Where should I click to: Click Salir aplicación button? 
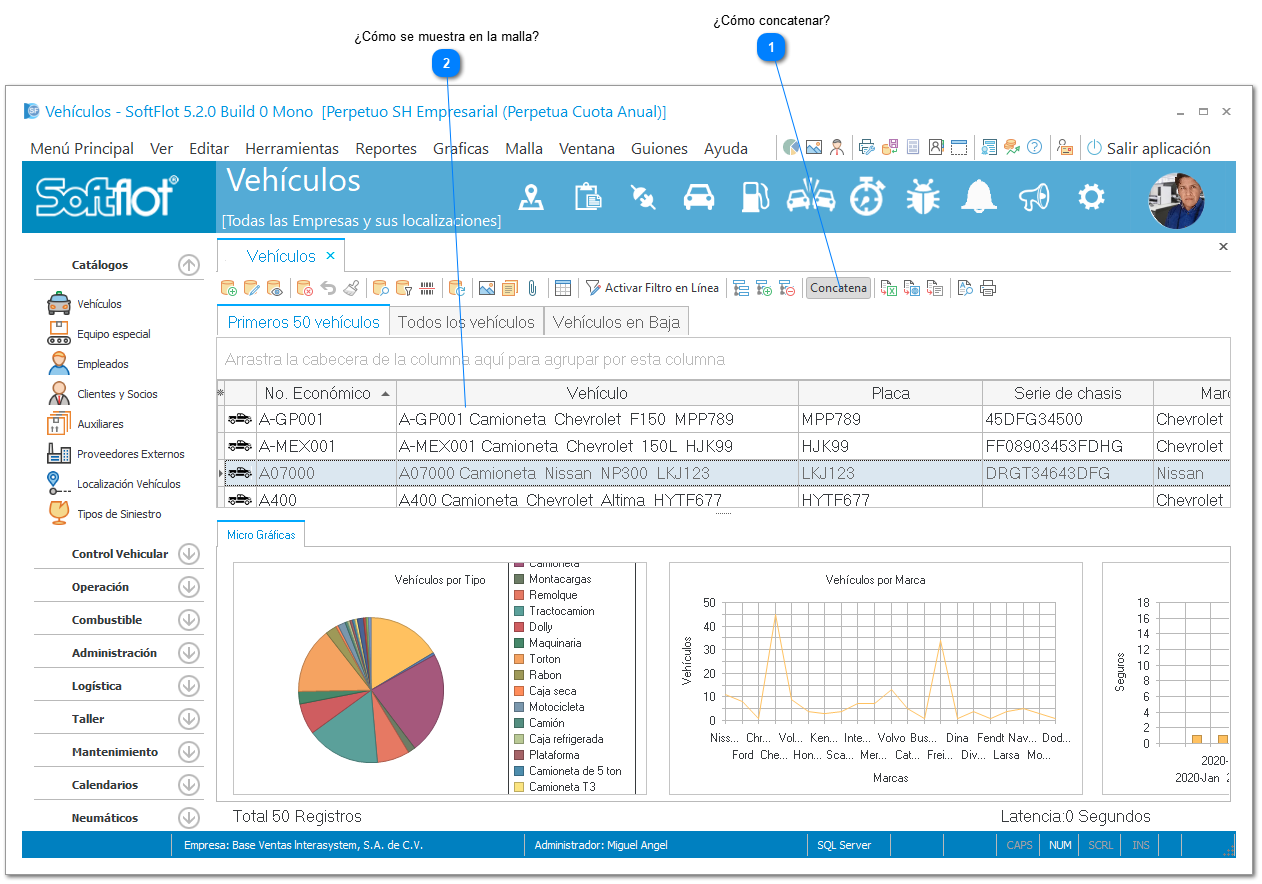point(1149,148)
